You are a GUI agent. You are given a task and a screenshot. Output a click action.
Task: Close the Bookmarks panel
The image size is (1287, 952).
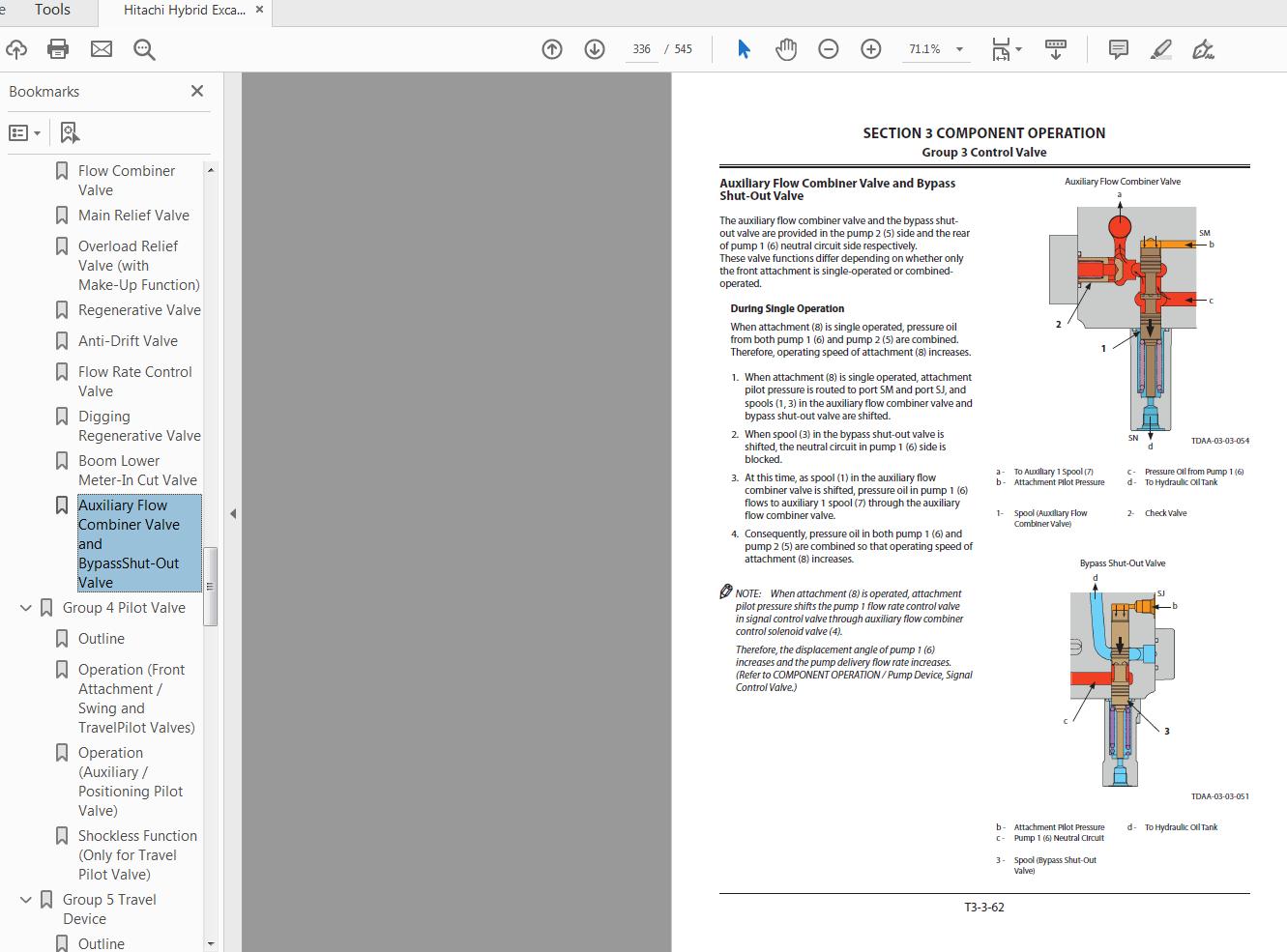pyautogui.click(x=197, y=91)
